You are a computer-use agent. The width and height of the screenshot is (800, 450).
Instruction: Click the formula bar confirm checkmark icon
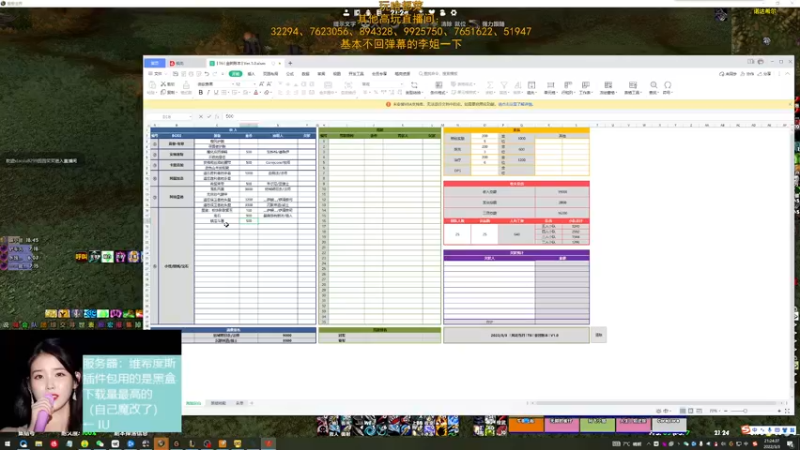tap(209, 116)
